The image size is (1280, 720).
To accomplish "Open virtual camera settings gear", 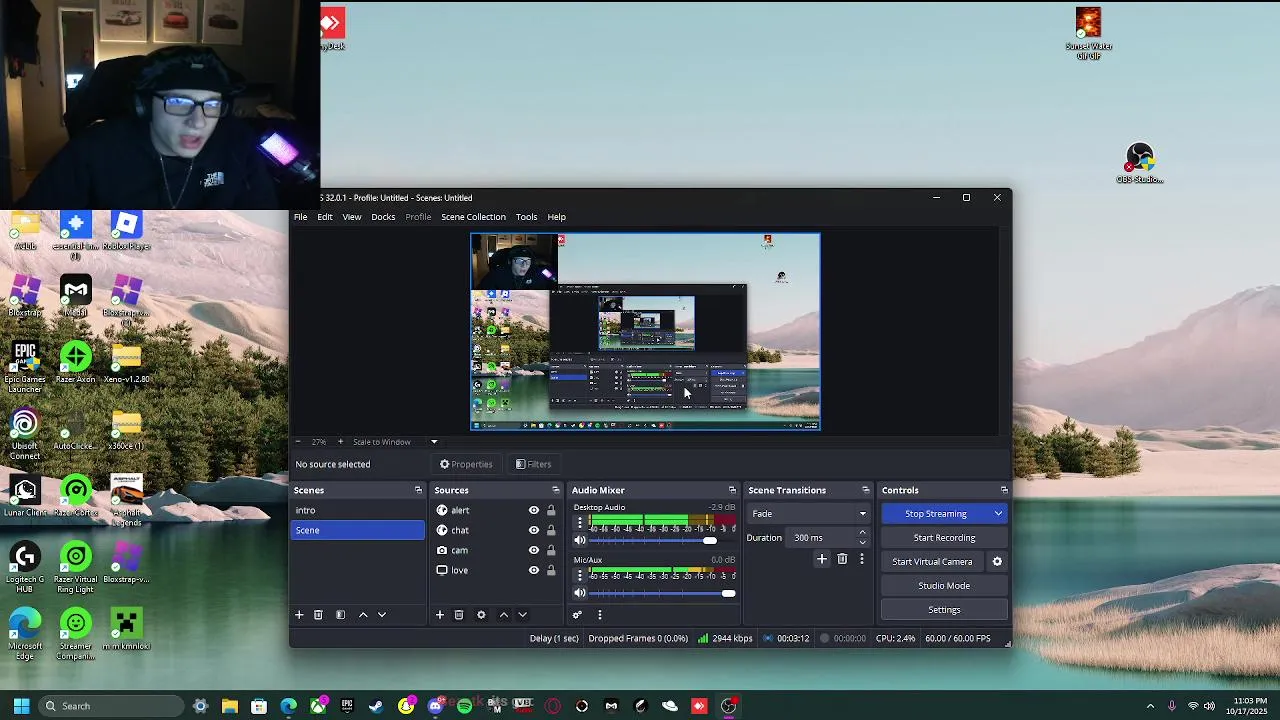I will click(x=997, y=562).
